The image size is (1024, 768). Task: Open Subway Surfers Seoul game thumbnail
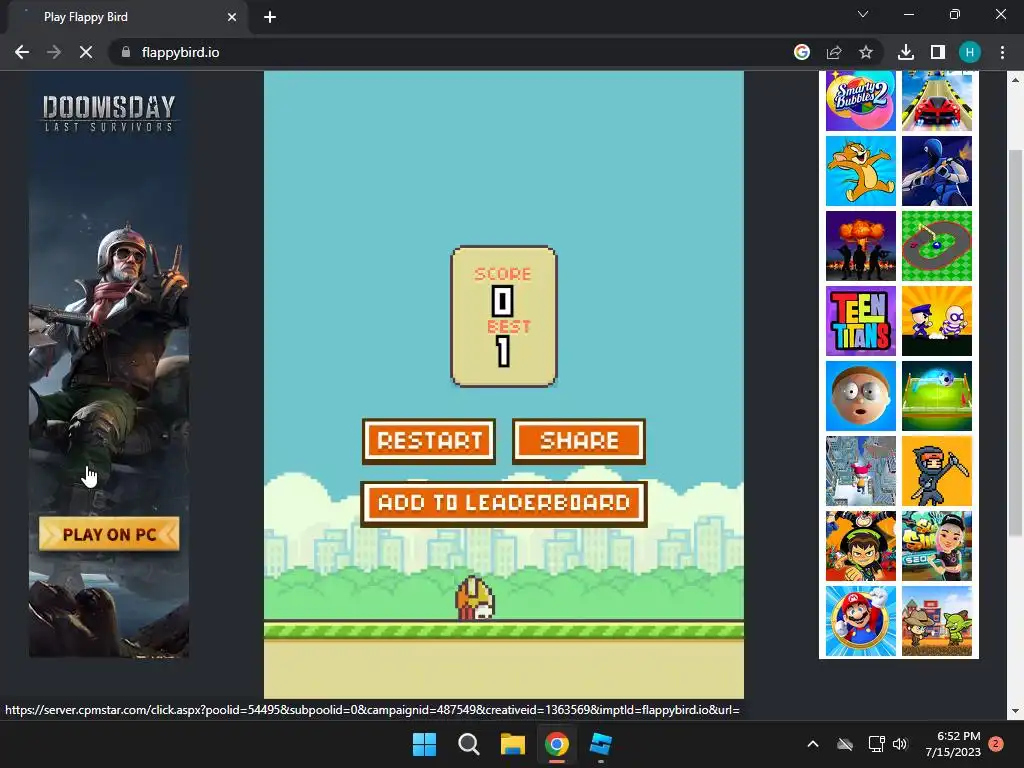[936, 547]
